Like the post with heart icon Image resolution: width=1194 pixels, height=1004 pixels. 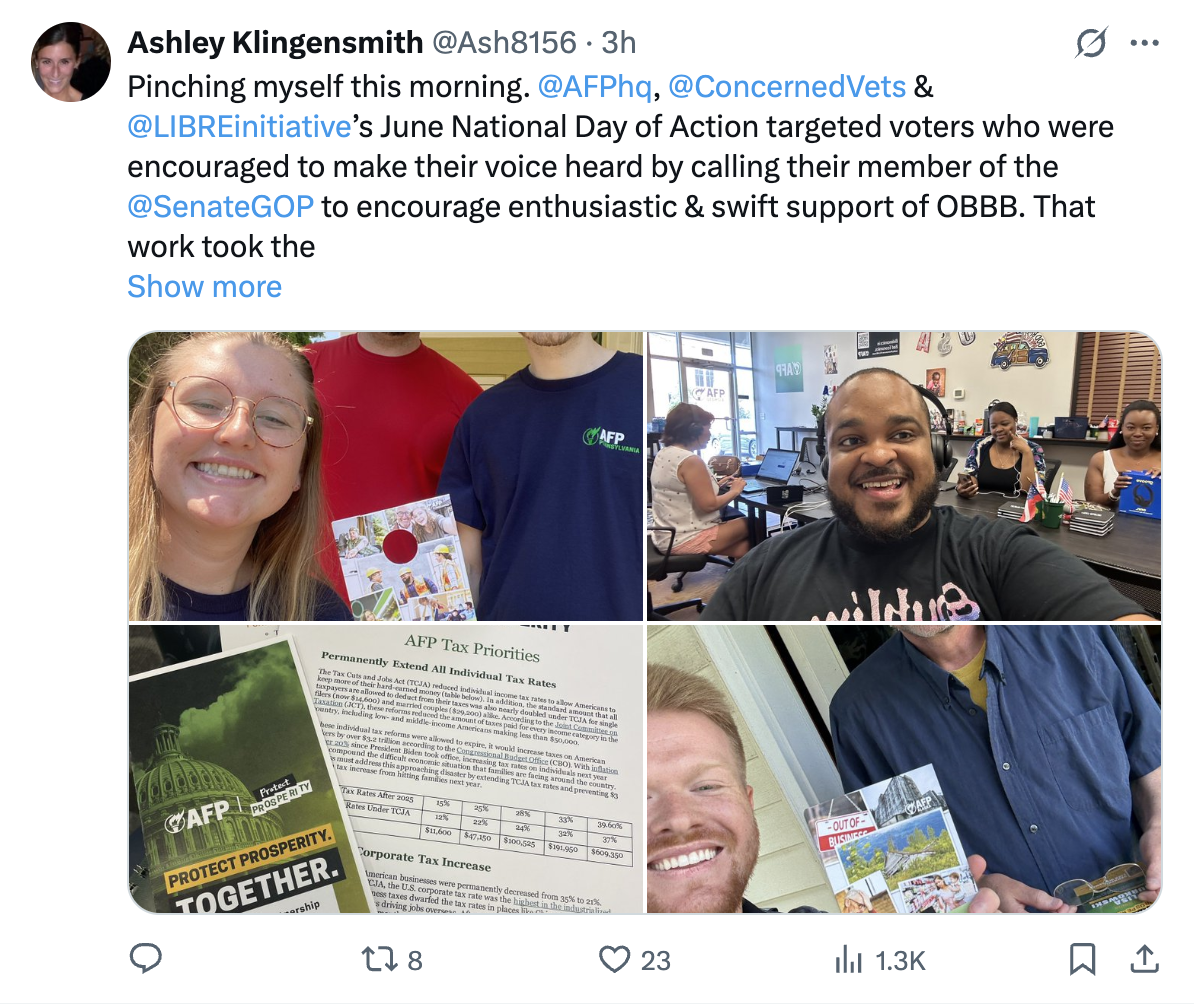[615, 960]
